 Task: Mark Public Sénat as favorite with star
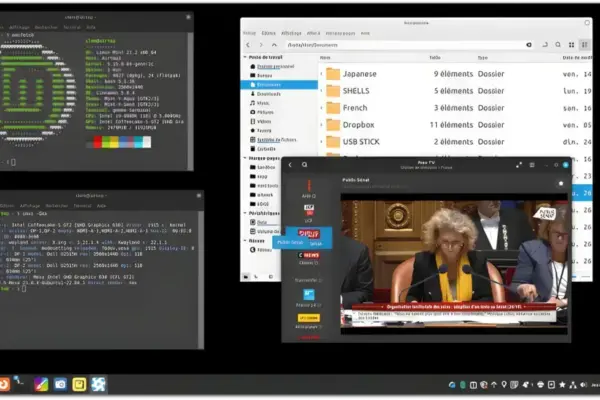pos(561,183)
